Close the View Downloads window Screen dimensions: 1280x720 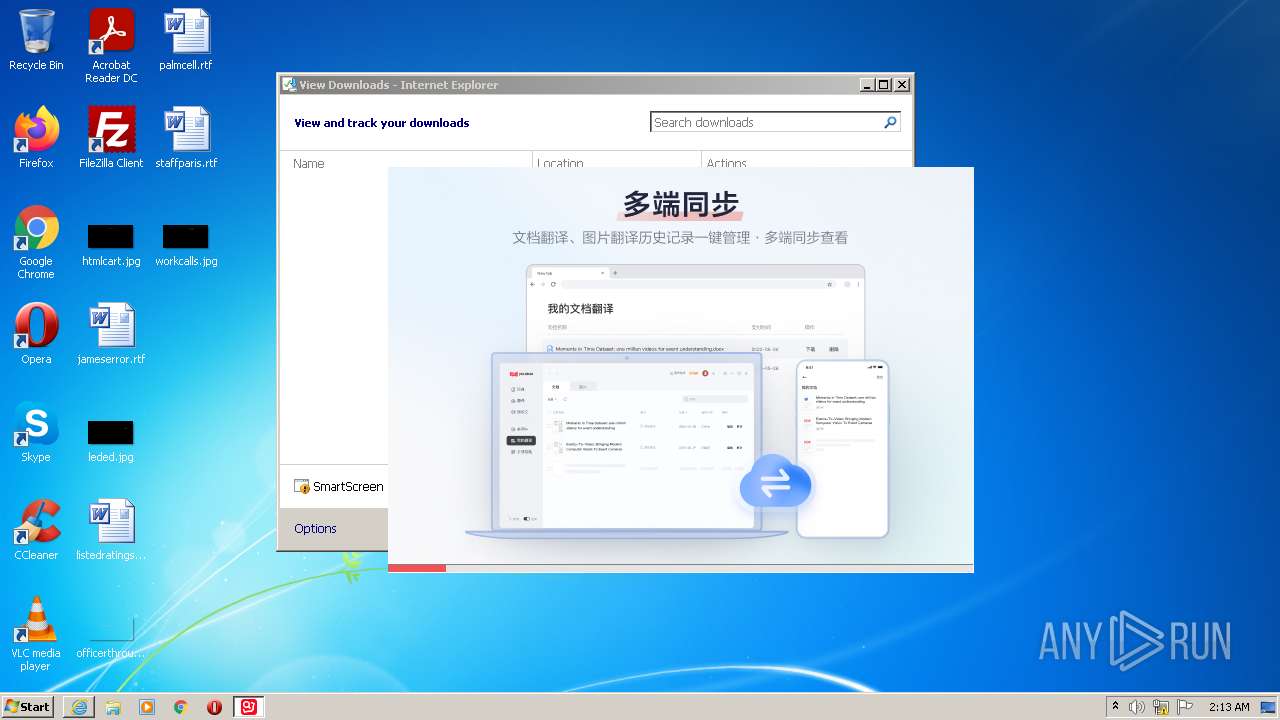pos(902,85)
